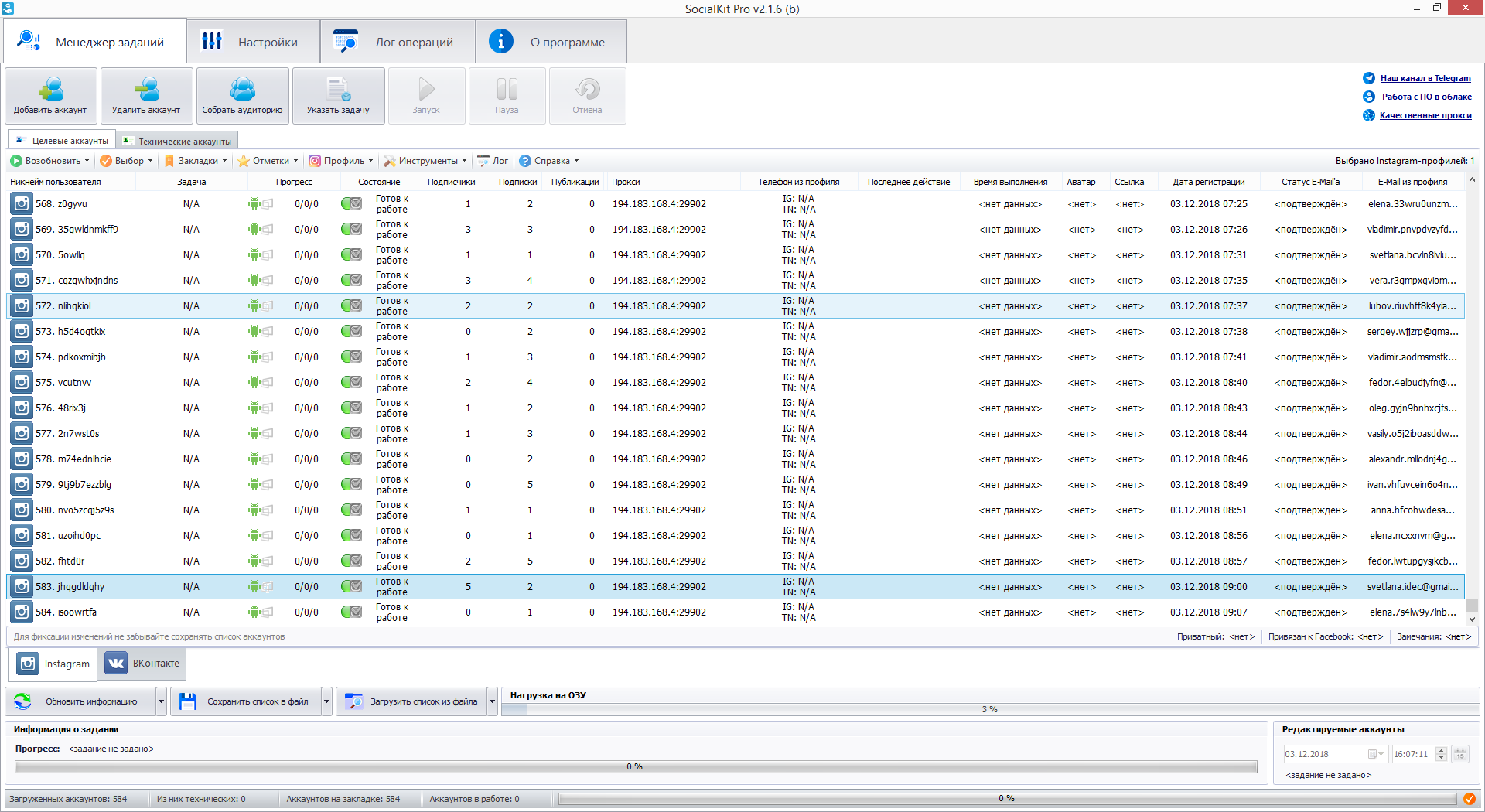Click Instagram icon for account 572. nlihqkiol
The height and width of the screenshot is (812, 1485).
pyautogui.click(x=22, y=306)
